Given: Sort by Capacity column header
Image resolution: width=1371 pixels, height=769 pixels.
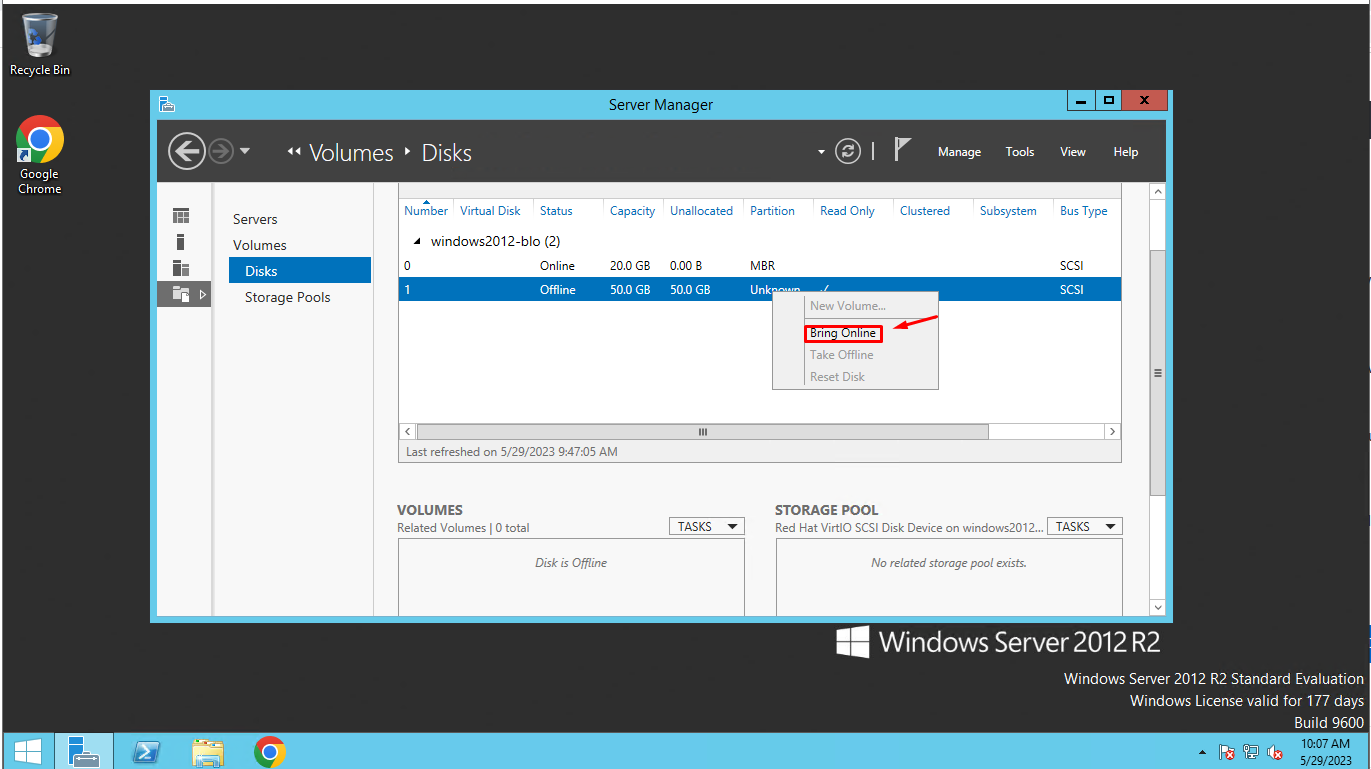Looking at the screenshot, I should coord(632,211).
